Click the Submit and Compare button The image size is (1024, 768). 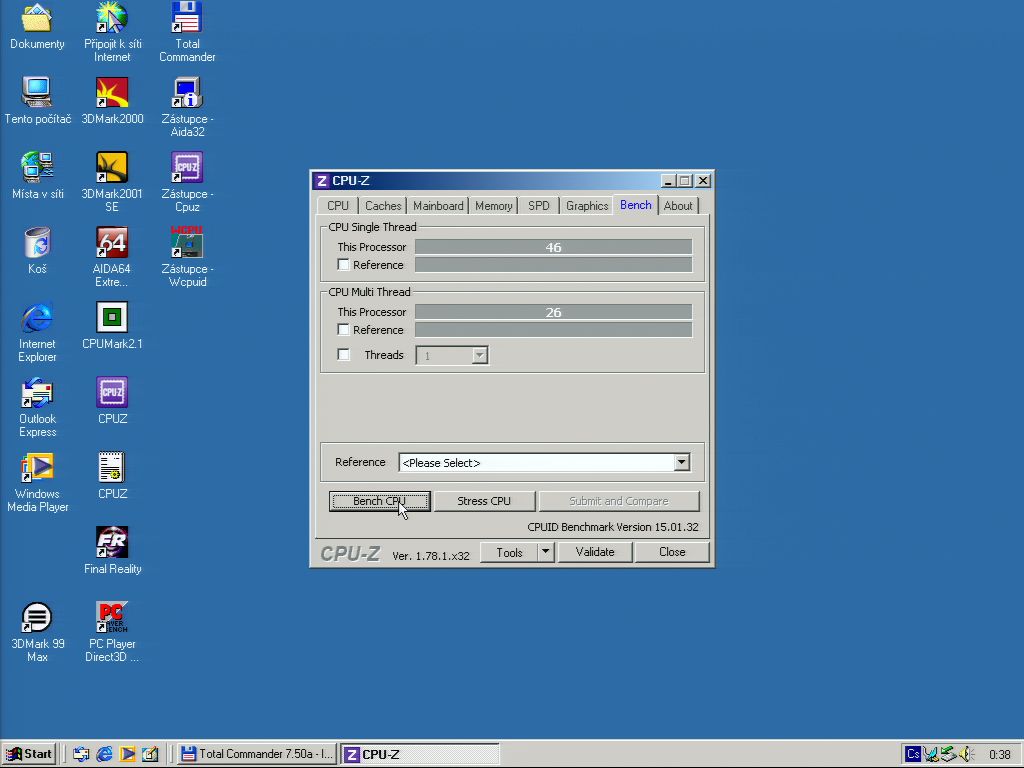click(618, 501)
